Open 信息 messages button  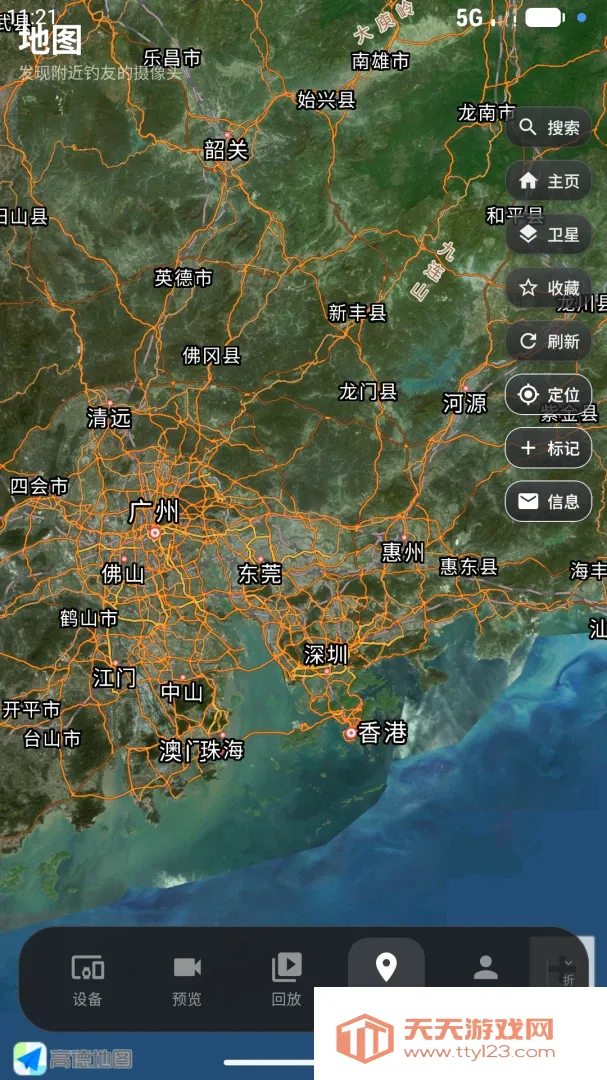click(548, 501)
